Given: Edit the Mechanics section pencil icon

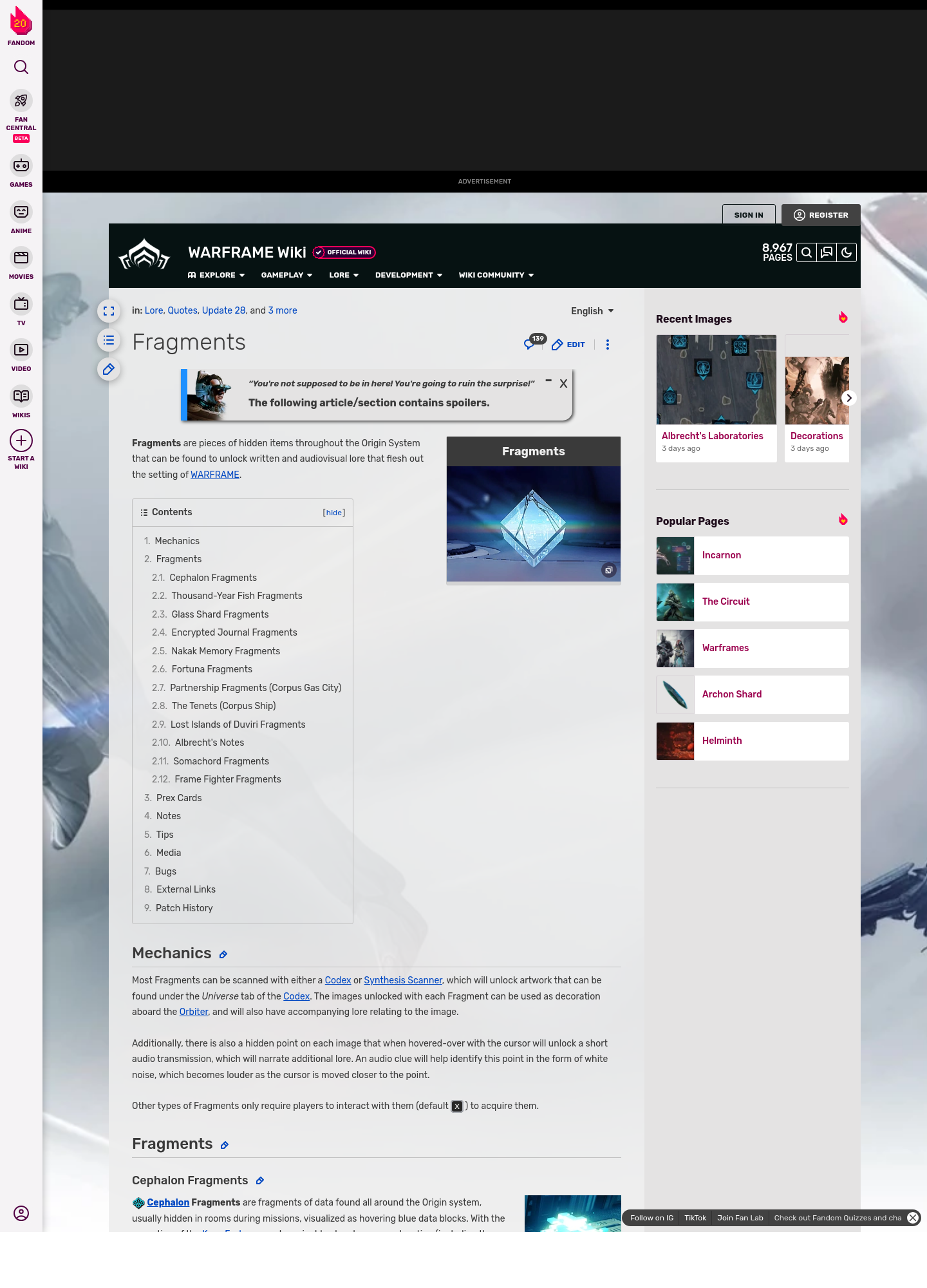Looking at the screenshot, I should (223, 954).
